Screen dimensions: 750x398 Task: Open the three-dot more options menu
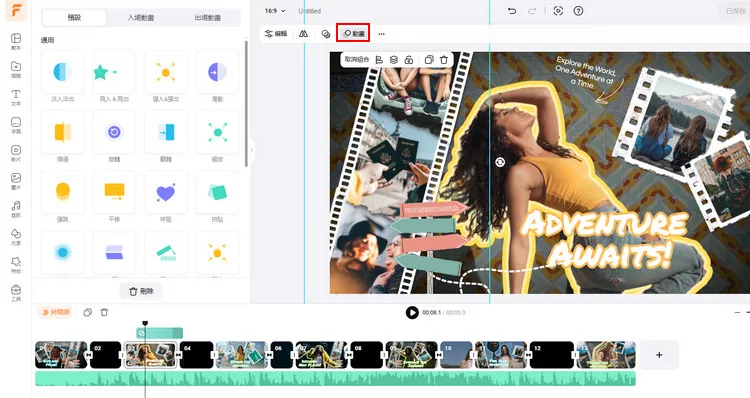tap(381, 34)
